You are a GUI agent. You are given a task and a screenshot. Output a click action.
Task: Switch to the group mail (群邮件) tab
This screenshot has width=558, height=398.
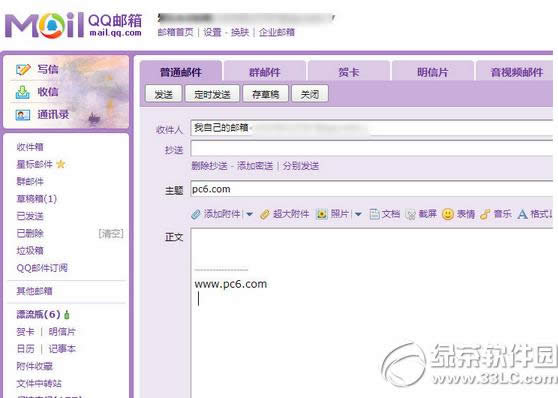pyautogui.click(x=264, y=72)
